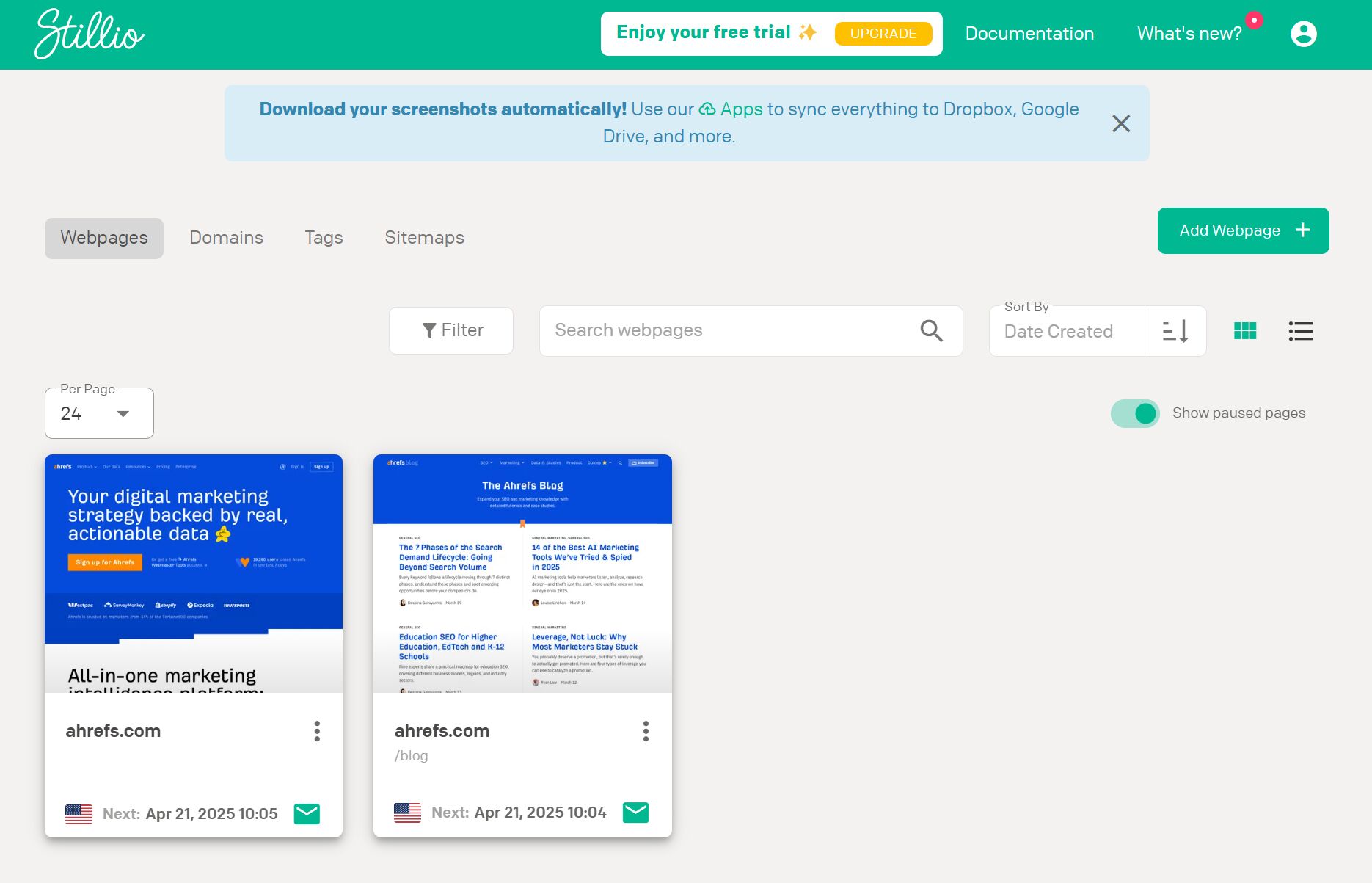This screenshot has height=883, width=1372.
Task: Open ahrefs.com homepage screenshot thumbnail
Action: 194,574
